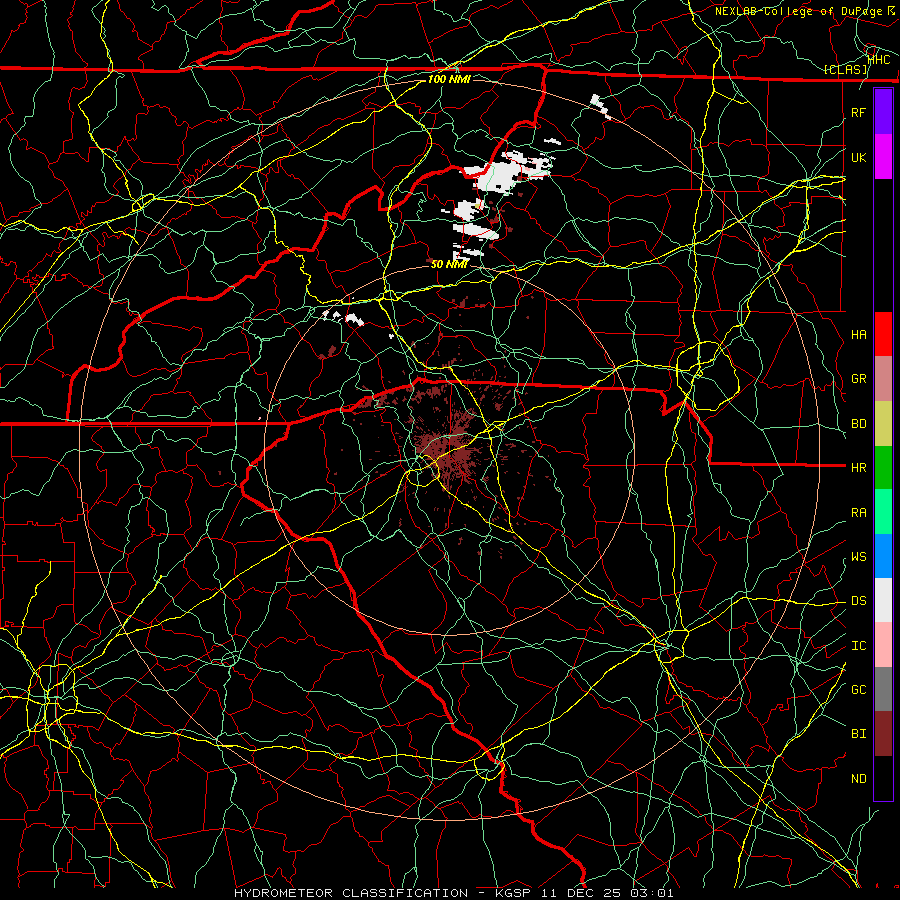The image size is (900, 900).
Task: Click the WS legend label
Action: [859, 557]
